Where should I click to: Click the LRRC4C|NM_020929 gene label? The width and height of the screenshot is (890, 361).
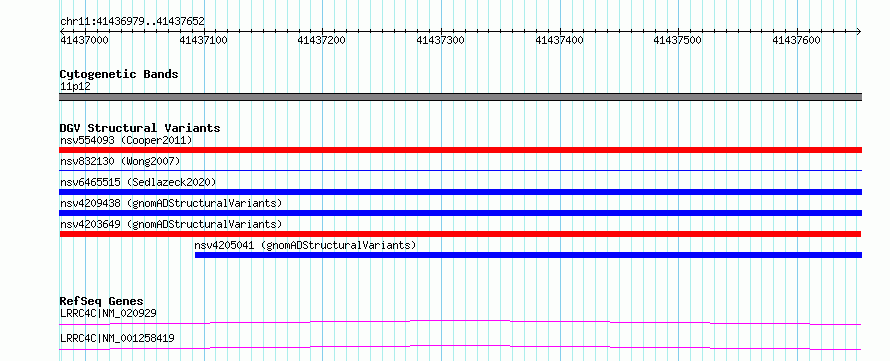point(108,313)
